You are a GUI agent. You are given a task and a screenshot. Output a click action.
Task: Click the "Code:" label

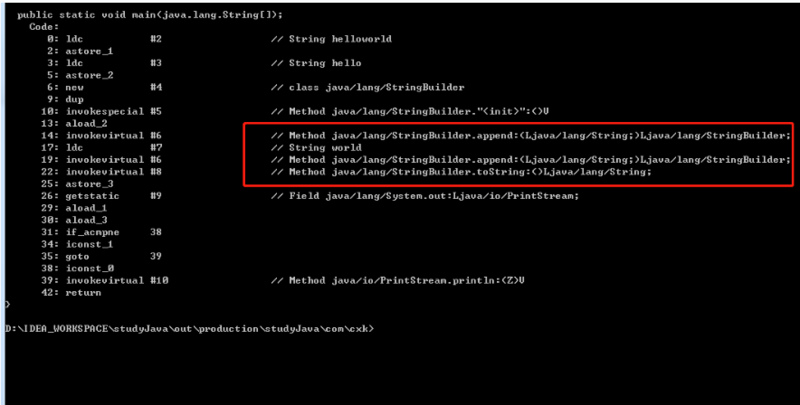point(45,26)
